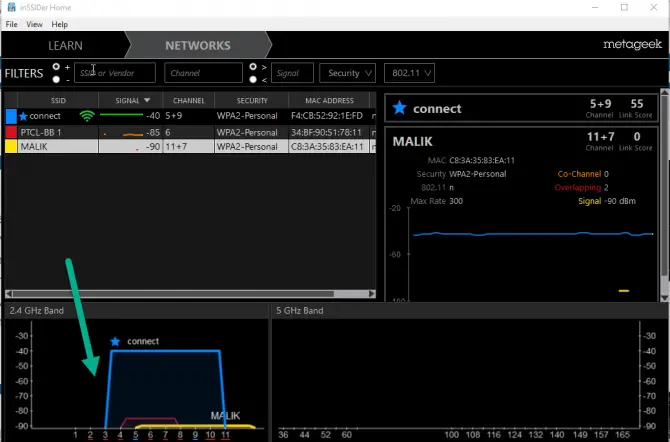Click the network list horizontal scrollbar thumb
670x442 pixels.
click(173, 294)
